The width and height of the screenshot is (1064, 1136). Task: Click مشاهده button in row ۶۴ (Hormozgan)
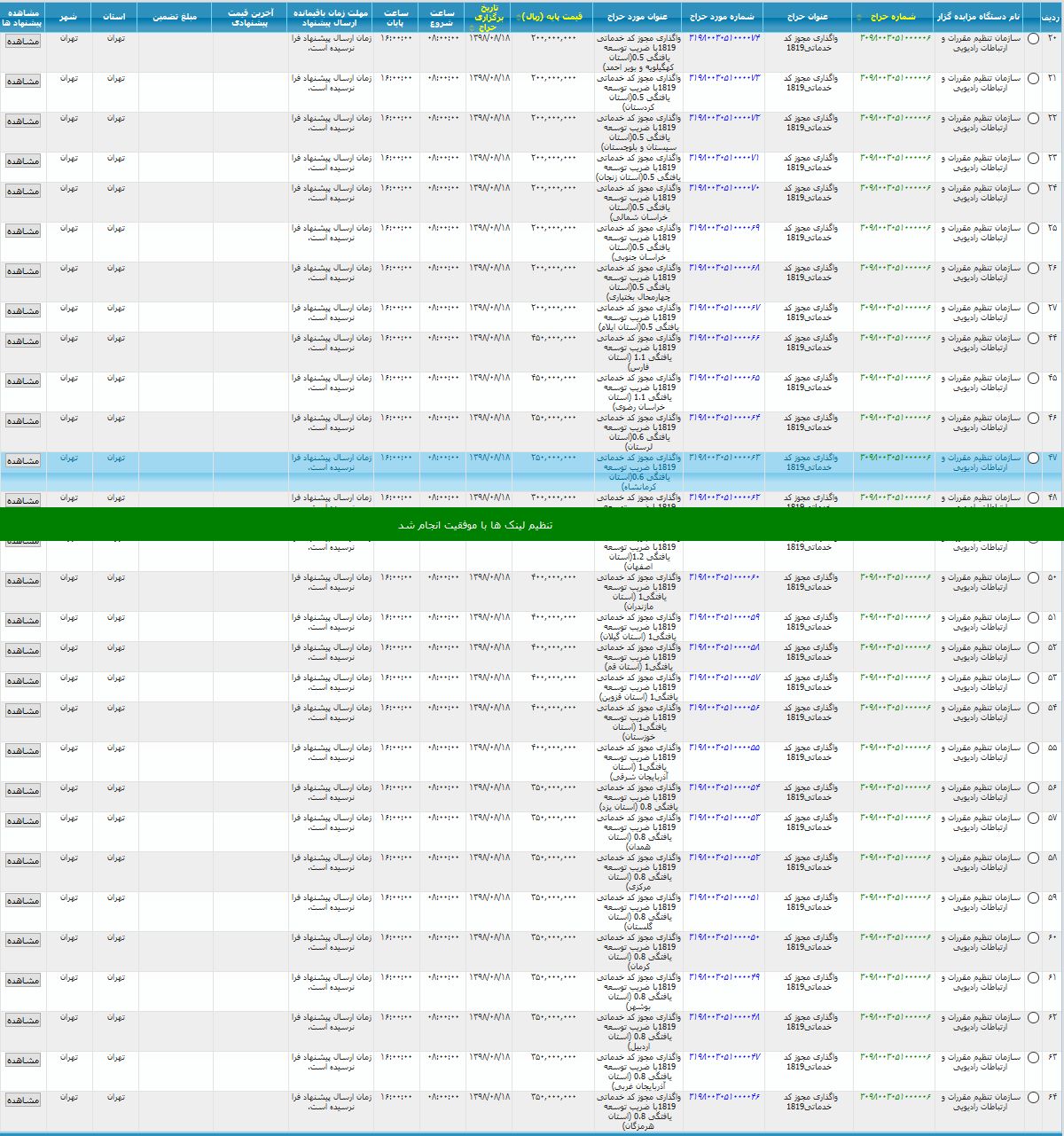(x=23, y=1101)
